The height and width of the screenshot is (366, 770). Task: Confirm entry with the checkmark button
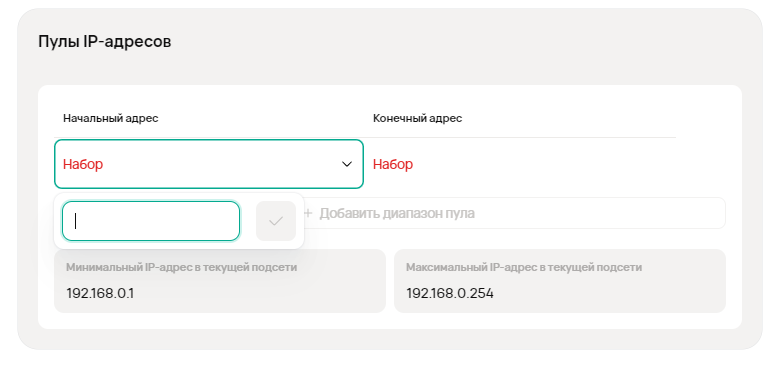276,221
